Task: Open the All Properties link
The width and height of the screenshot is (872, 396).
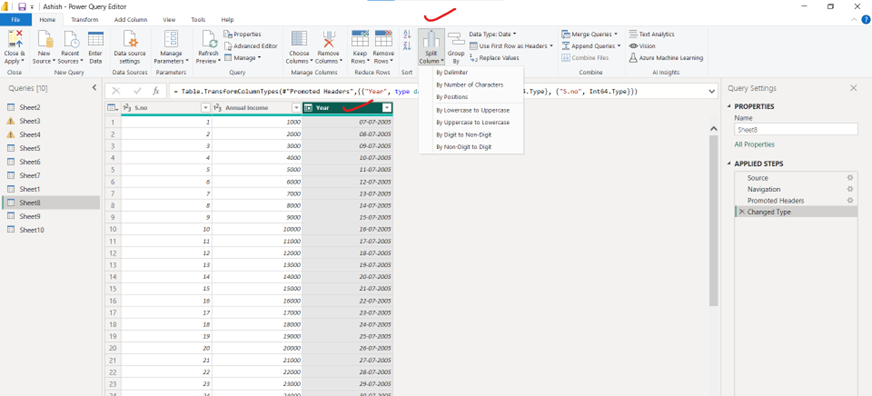Action: 755,145
